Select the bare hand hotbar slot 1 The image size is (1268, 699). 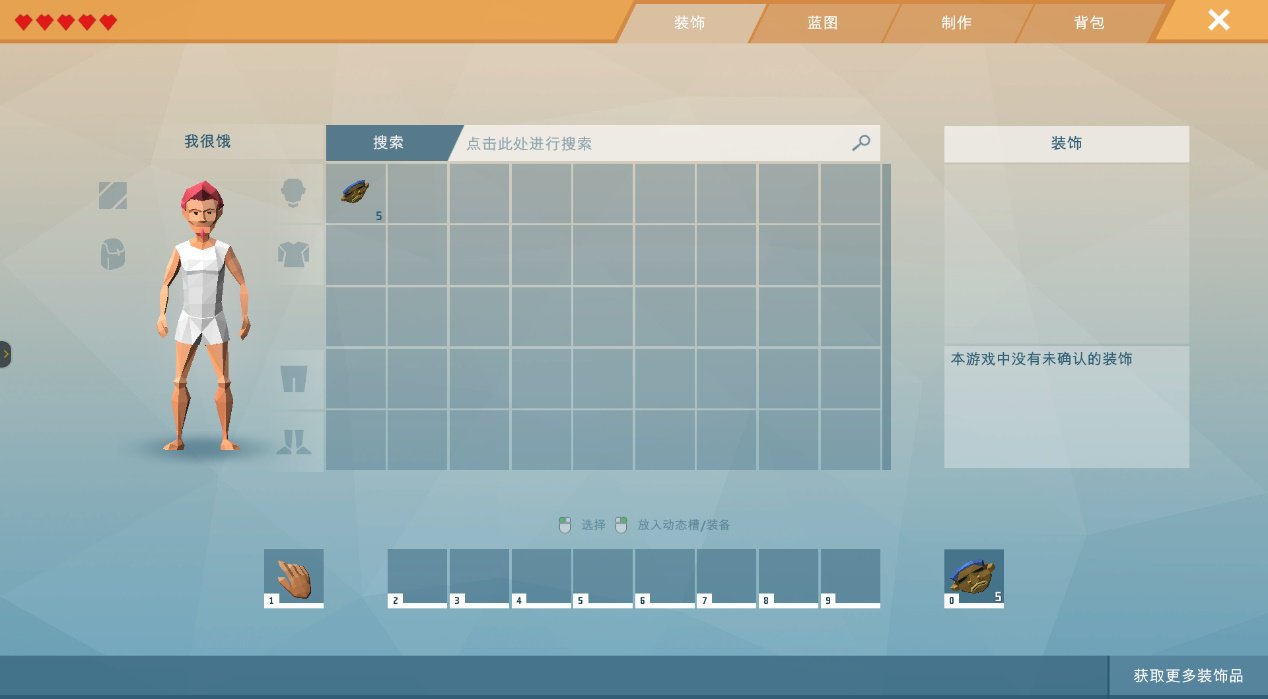[293, 577]
